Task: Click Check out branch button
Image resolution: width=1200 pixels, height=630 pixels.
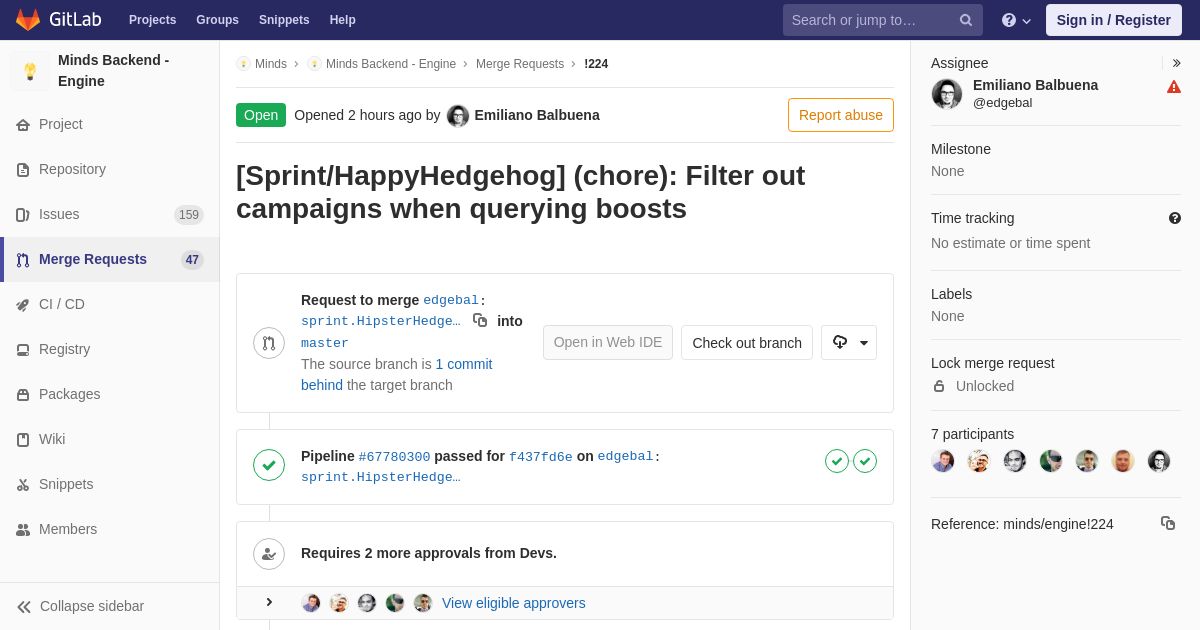Action: [747, 342]
